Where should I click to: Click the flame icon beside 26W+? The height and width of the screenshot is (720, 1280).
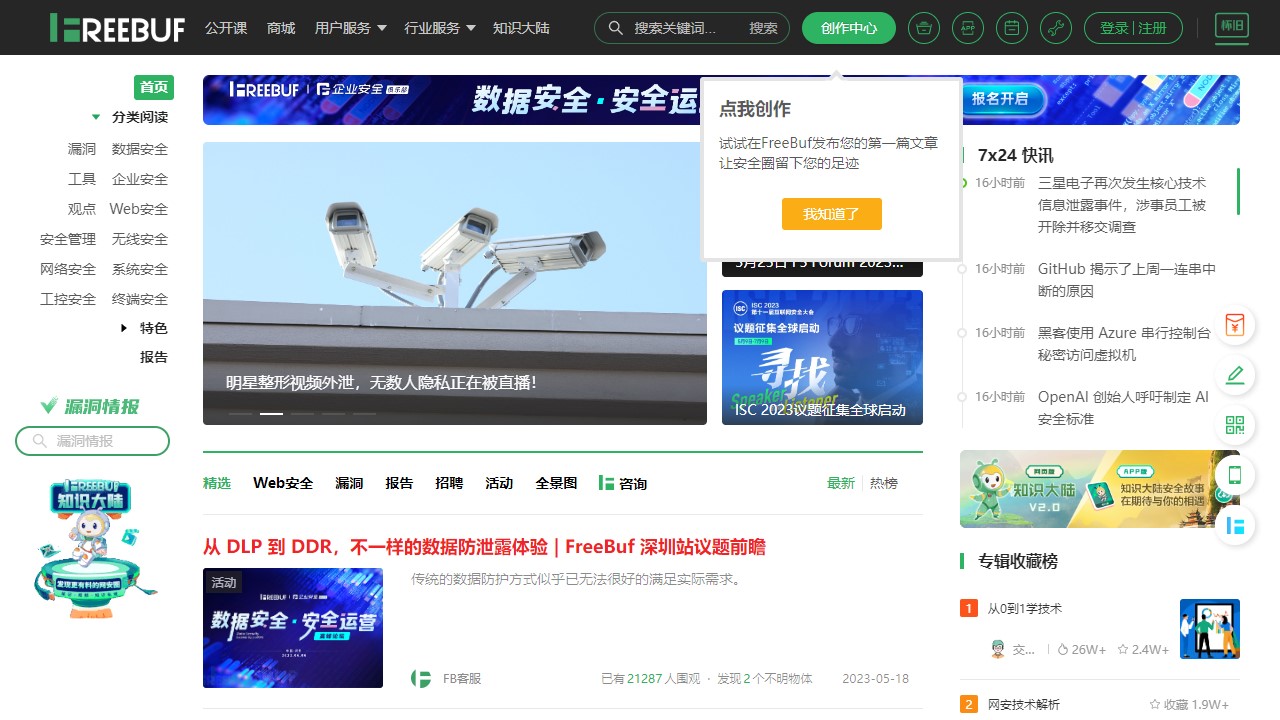1063,649
